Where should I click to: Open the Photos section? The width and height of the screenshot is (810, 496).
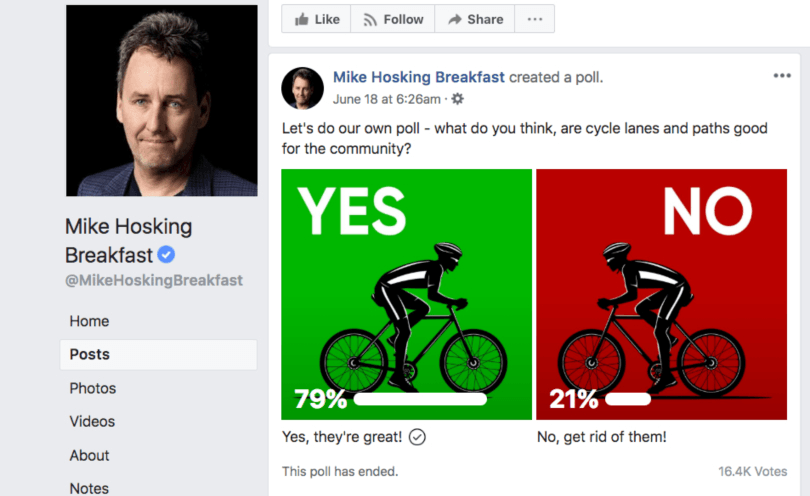(92, 388)
